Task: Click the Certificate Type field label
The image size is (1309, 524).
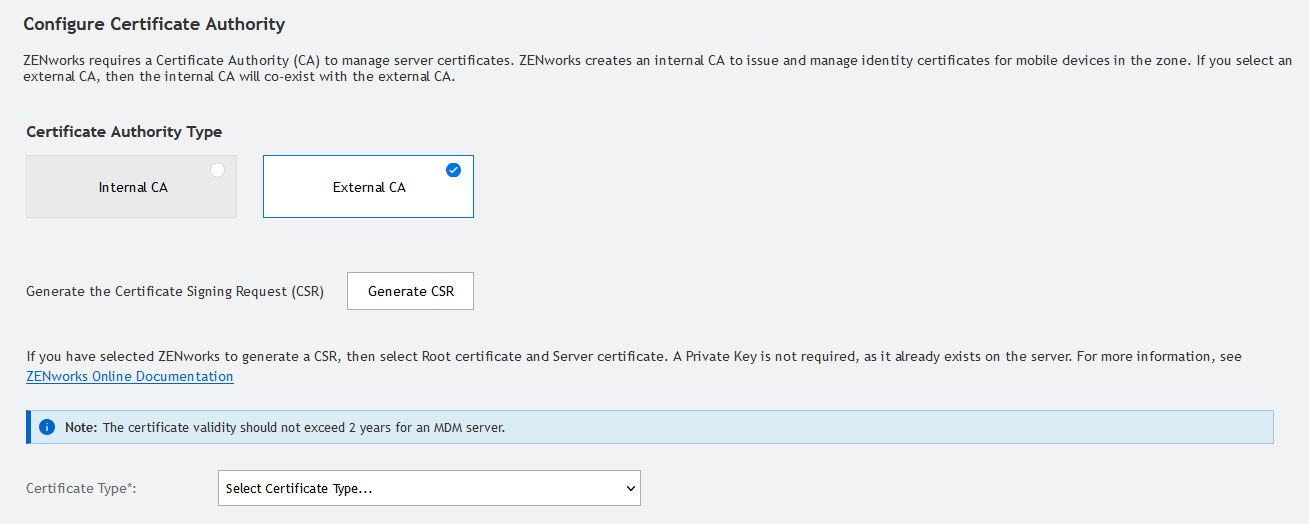Action: tap(80, 488)
